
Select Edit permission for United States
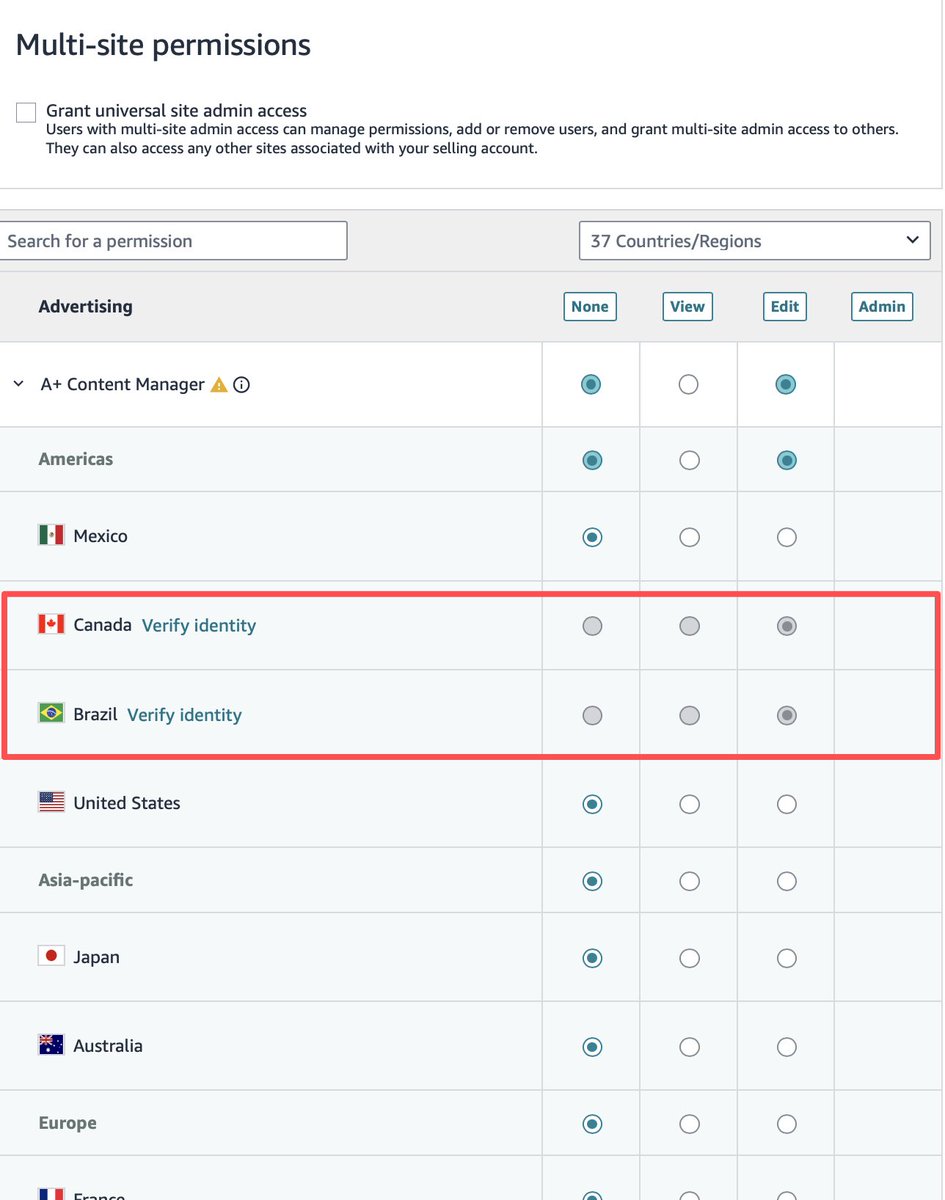click(786, 803)
